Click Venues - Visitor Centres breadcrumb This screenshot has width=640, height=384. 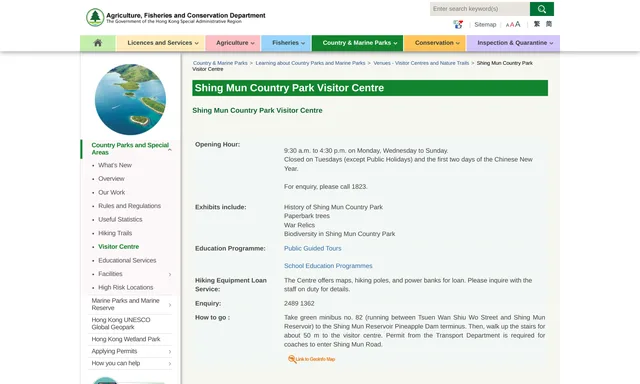click(421, 63)
